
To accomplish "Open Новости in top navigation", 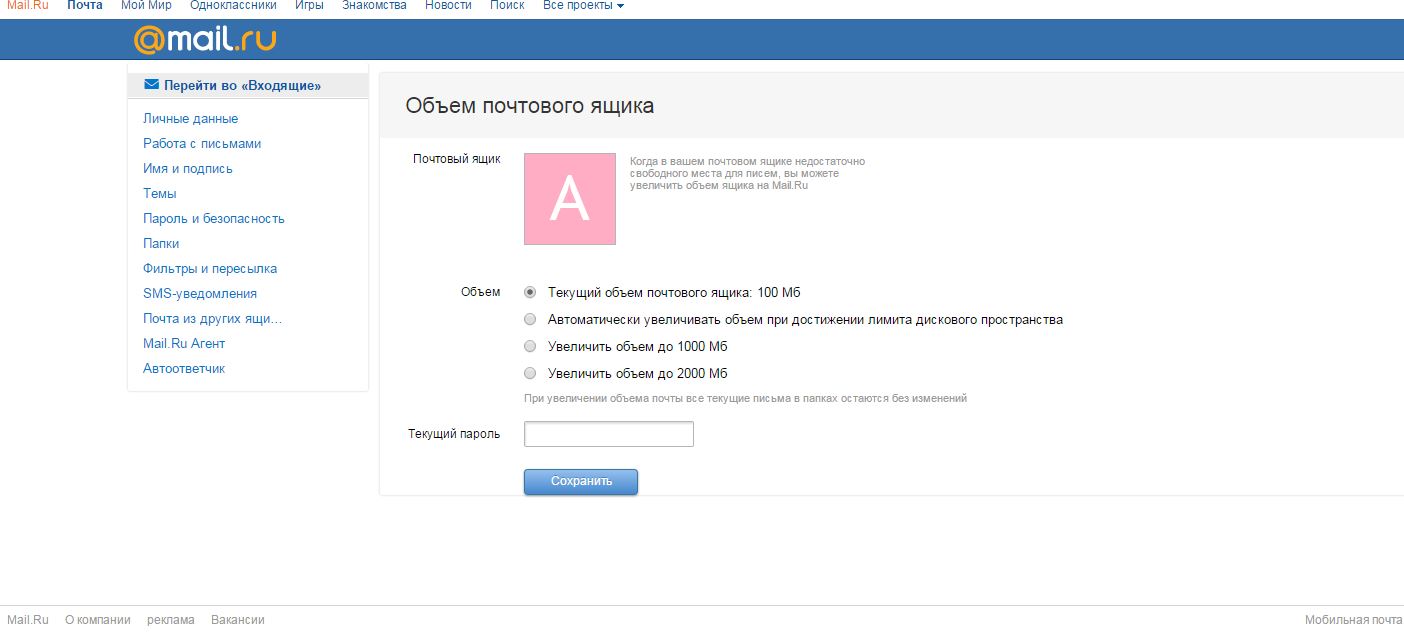I will point(448,6).
